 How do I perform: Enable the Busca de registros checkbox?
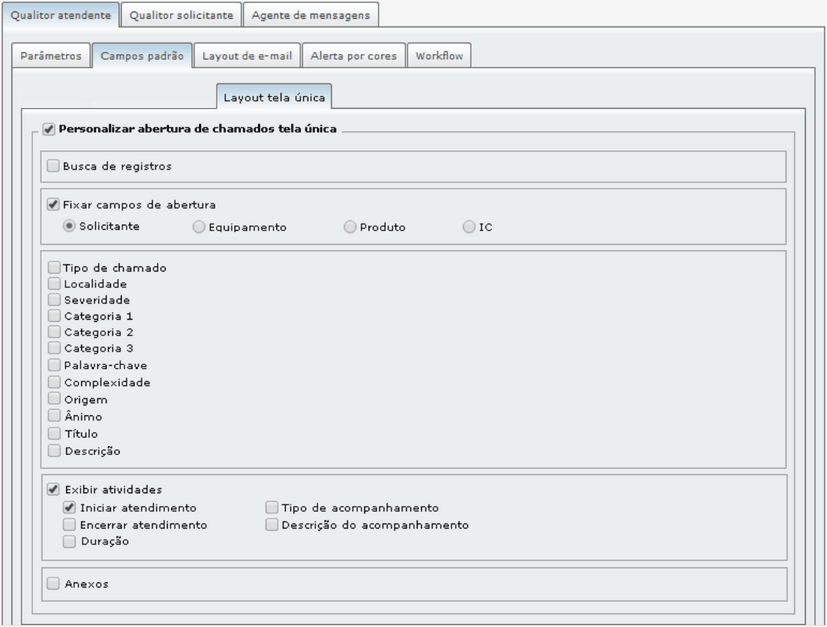pos(53,166)
